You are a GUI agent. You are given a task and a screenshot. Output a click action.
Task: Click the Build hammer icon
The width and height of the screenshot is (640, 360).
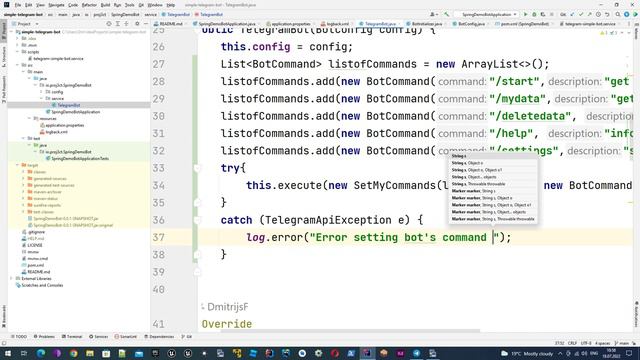(447, 14)
